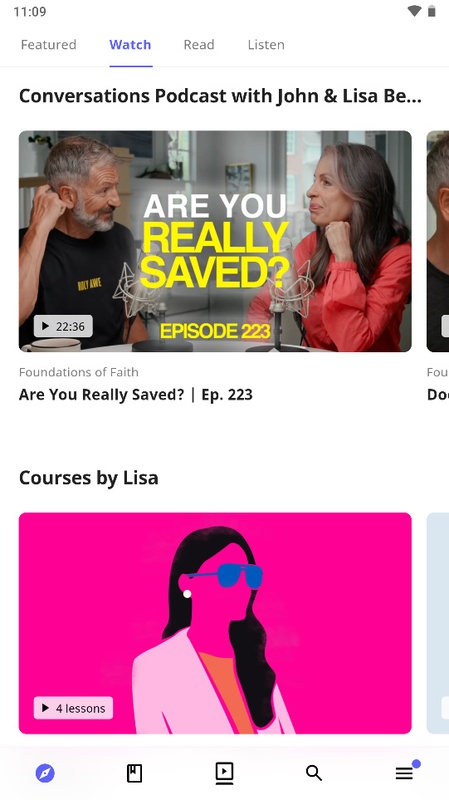The image size is (449, 800).
Task: Open the video player nav icon
Action: 224,773
